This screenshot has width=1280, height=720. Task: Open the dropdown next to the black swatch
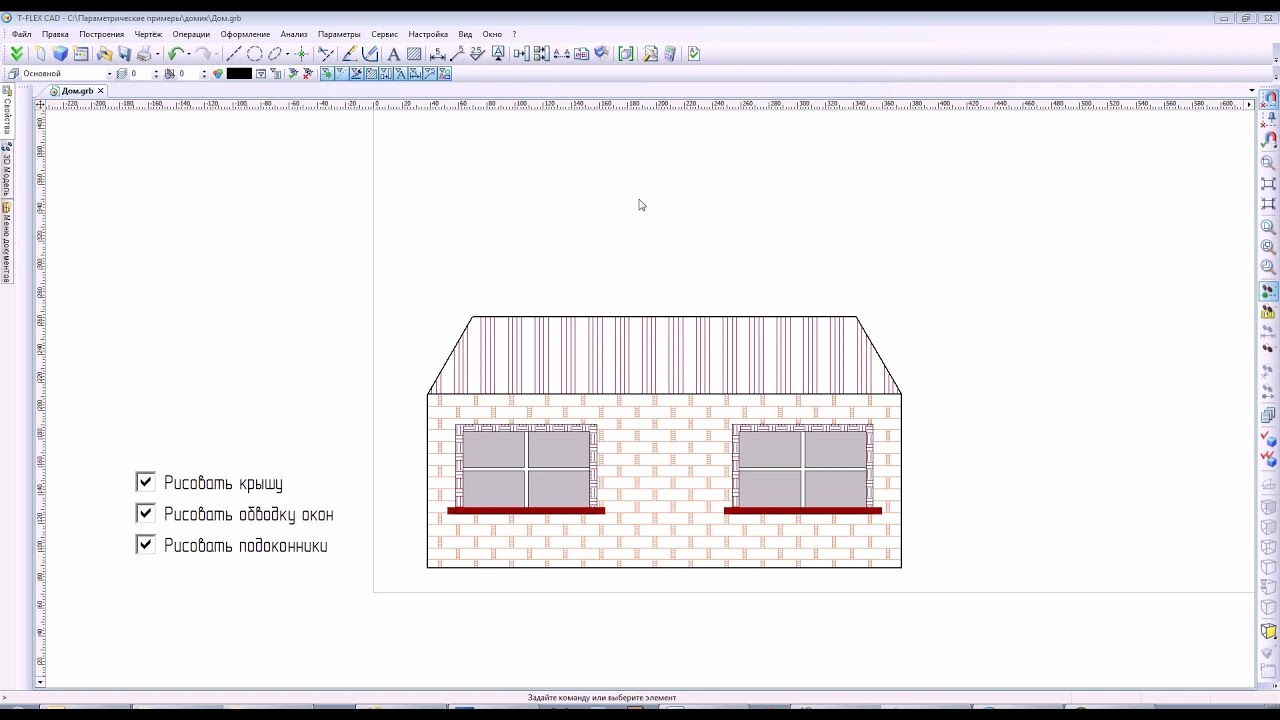261,74
